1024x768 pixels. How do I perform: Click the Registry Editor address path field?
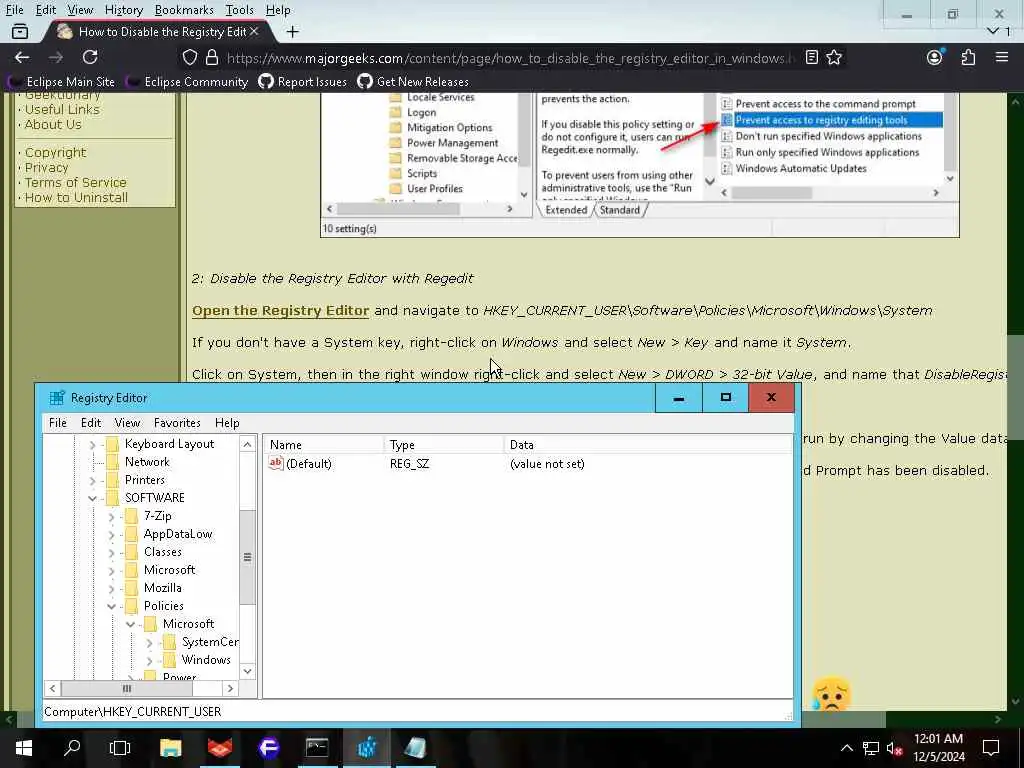click(417, 711)
